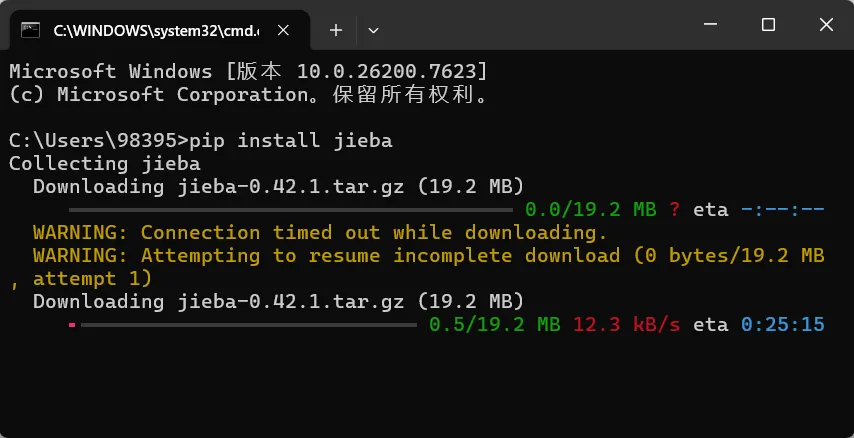854x438 pixels.
Task: Open a new terminal tab with plus
Action: 336,31
